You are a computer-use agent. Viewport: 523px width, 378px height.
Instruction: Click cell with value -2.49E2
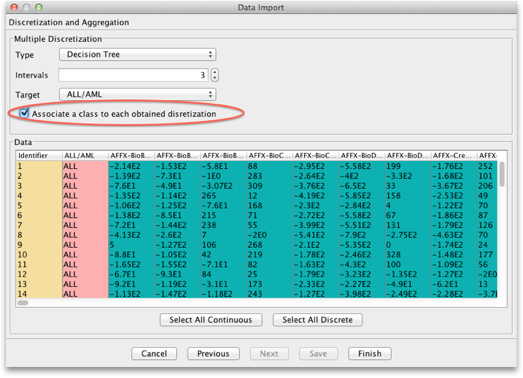point(408,294)
